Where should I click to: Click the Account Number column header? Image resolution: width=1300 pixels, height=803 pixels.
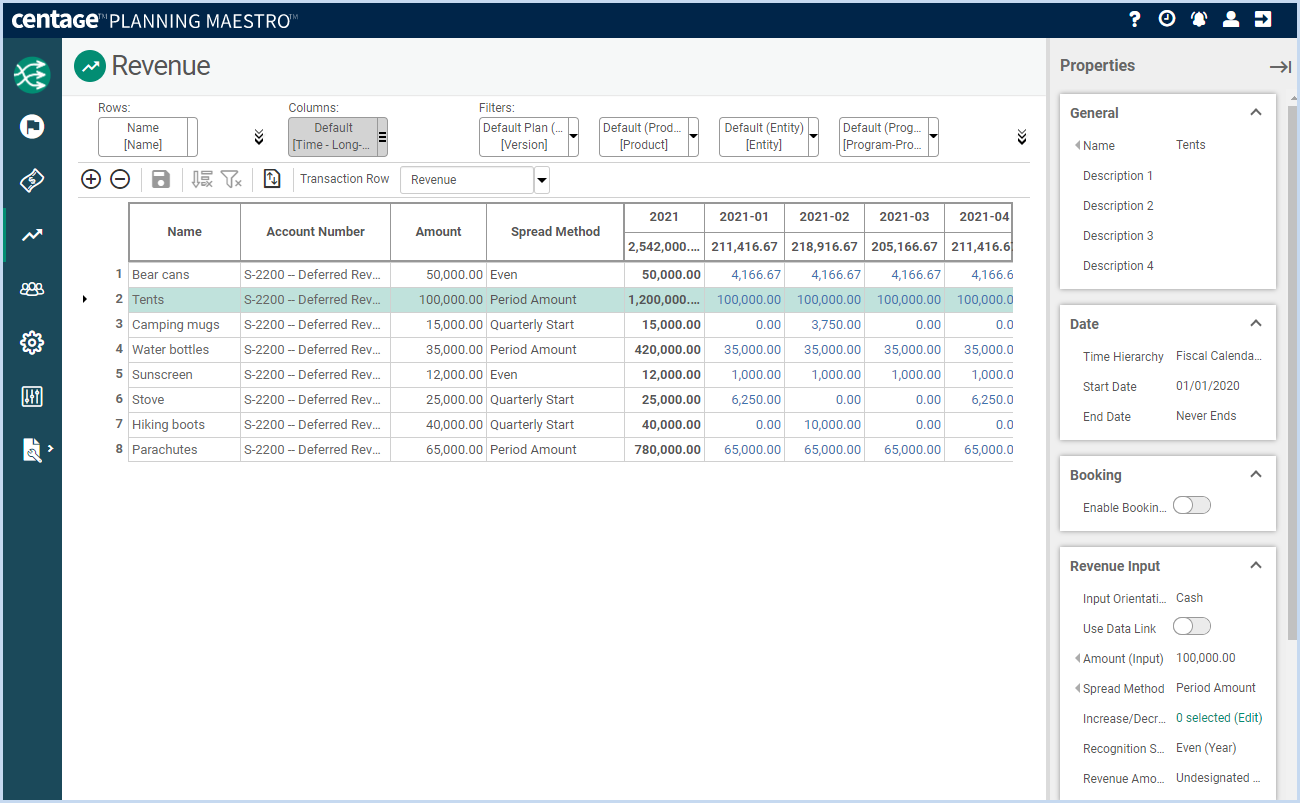(316, 232)
